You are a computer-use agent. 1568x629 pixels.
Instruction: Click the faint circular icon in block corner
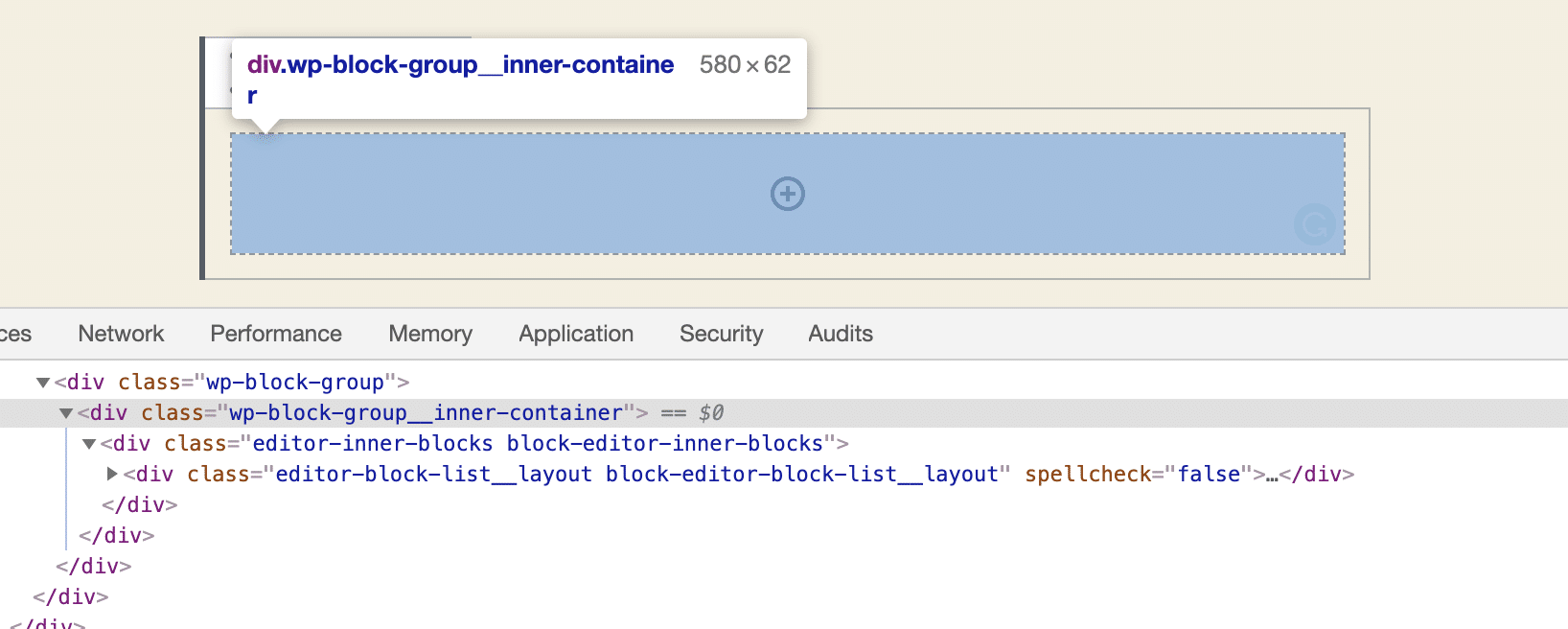click(1314, 224)
